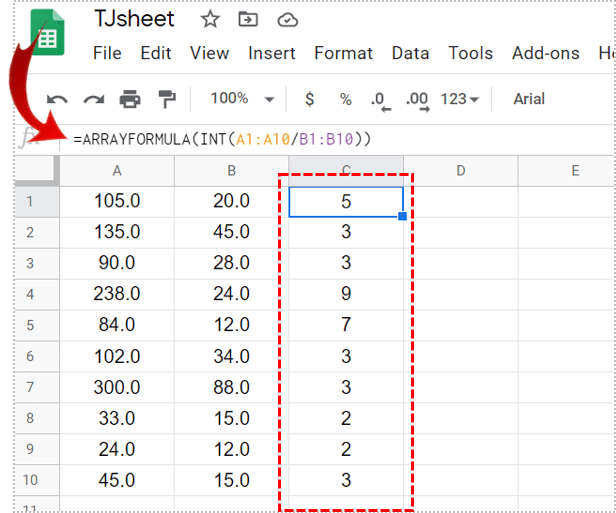616x513 pixels.
Task: Click the move to folder icon
Action: (248, 19)
